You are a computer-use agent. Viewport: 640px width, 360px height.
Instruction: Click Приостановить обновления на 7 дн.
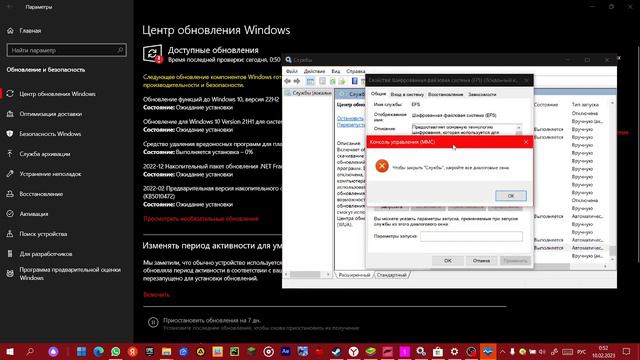click(x=211, y=320)
